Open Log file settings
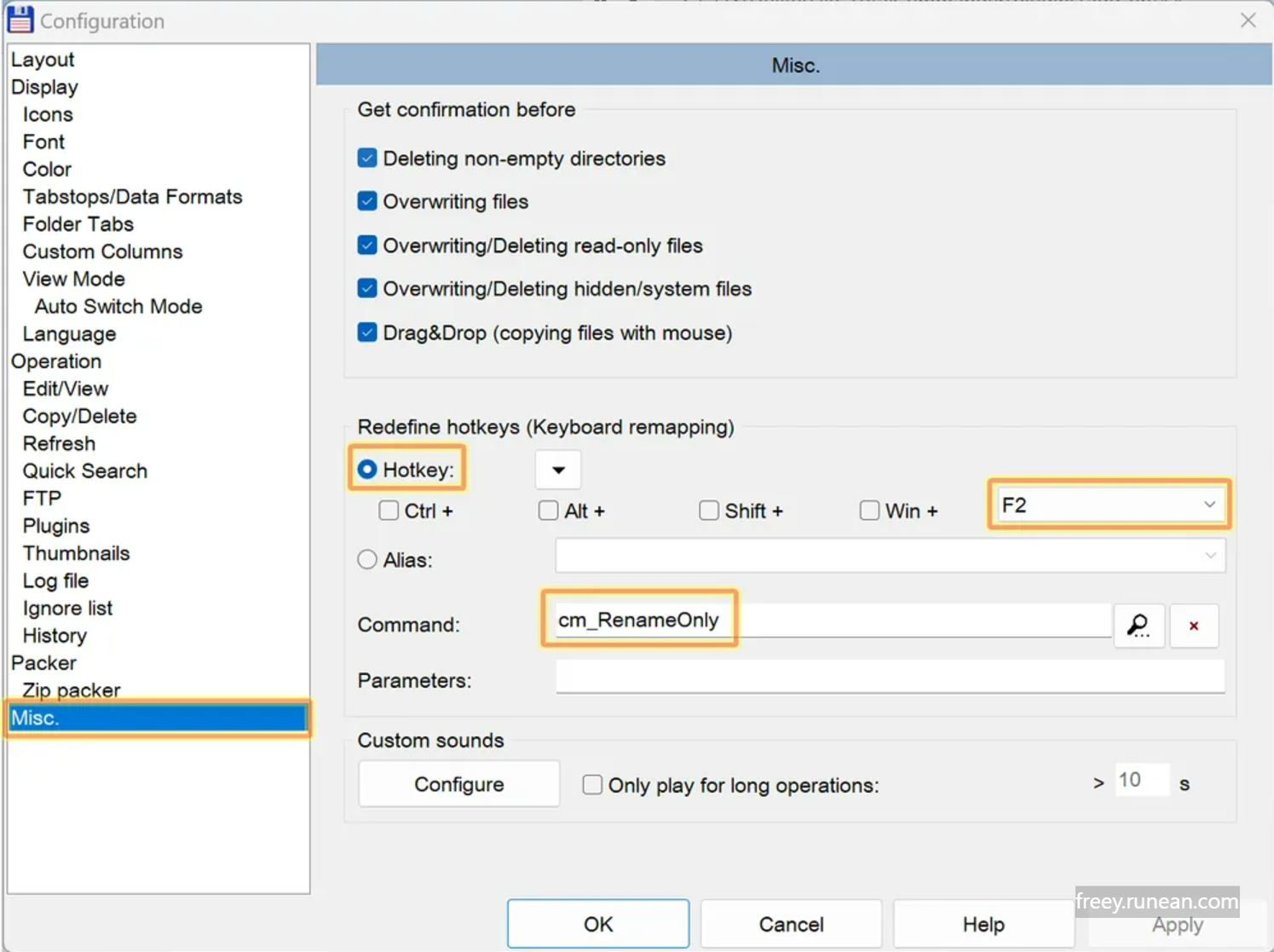Viewport: 1274px width, 952px height. coord(55,580)
